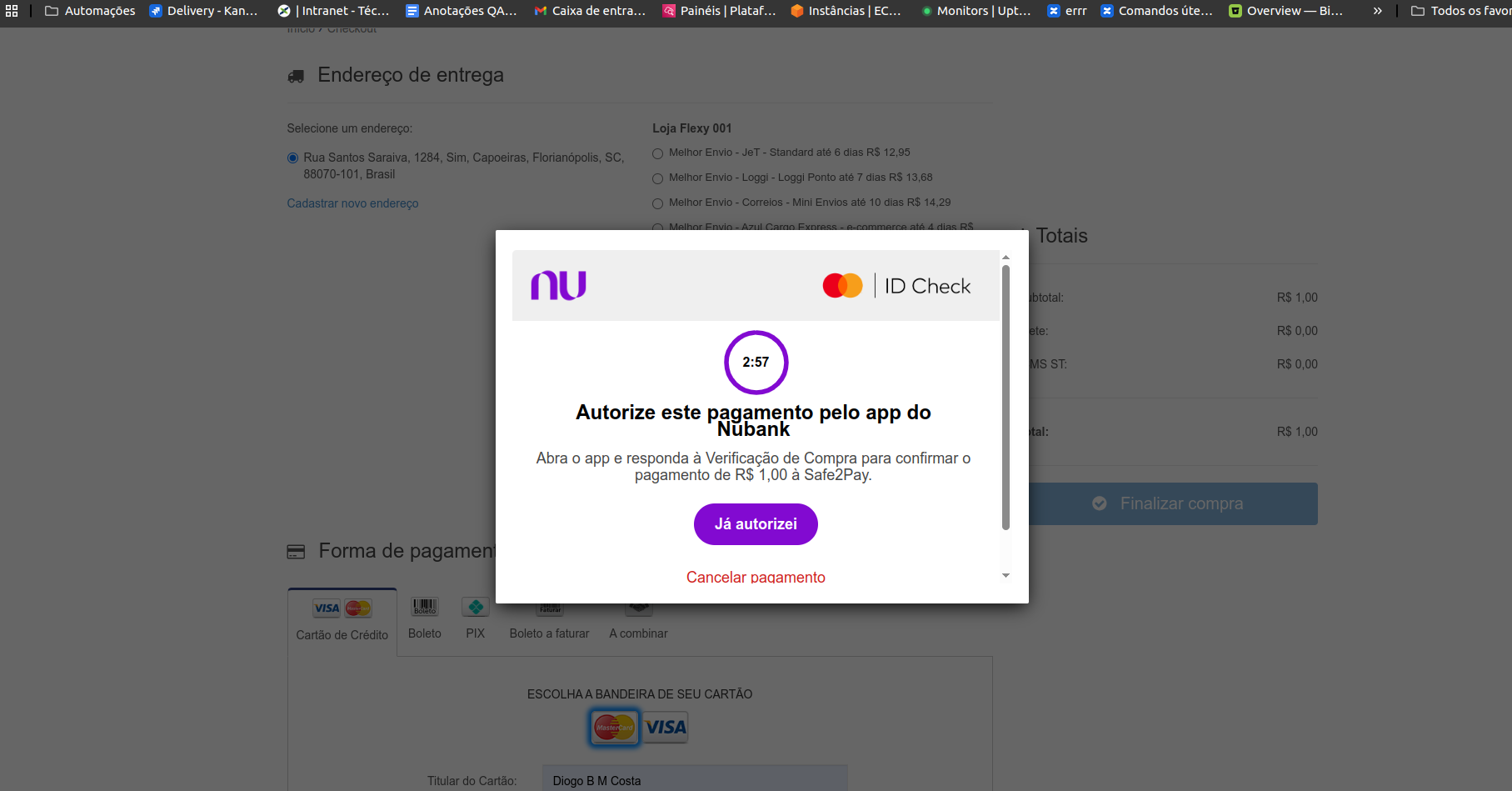This screenshot has height=791, width=1512.
Task: Select Melhor Envio JeT Standard shipping
Action: coord(657,153)
